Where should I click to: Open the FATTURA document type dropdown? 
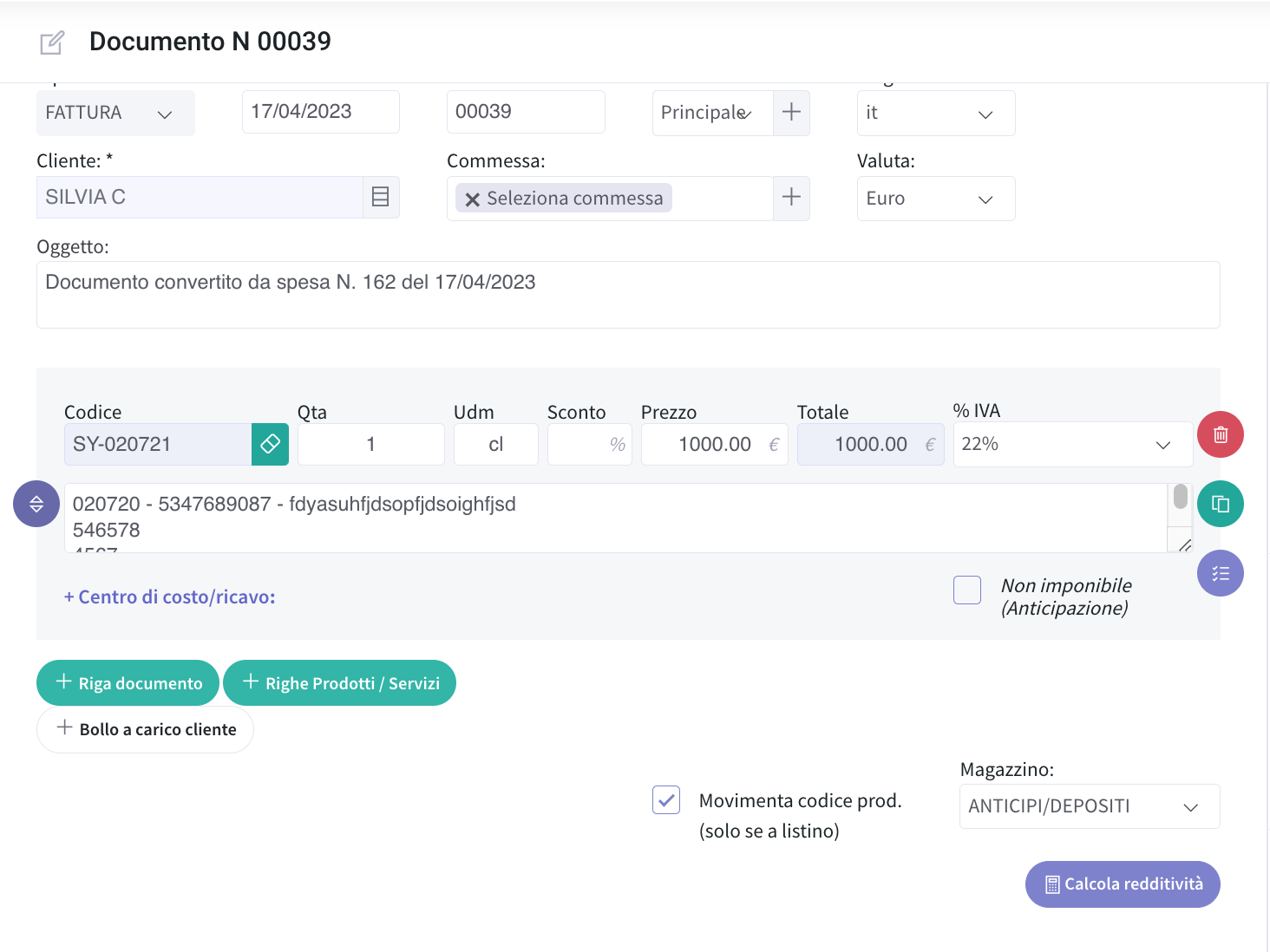coord(115,113)
